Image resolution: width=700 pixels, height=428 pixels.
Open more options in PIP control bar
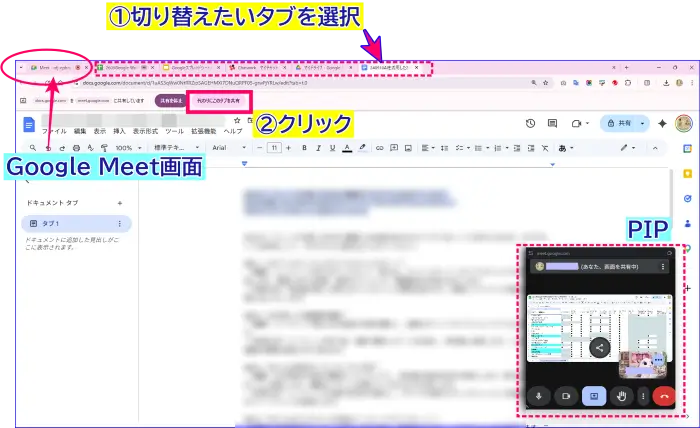click(x=643, y=396)
